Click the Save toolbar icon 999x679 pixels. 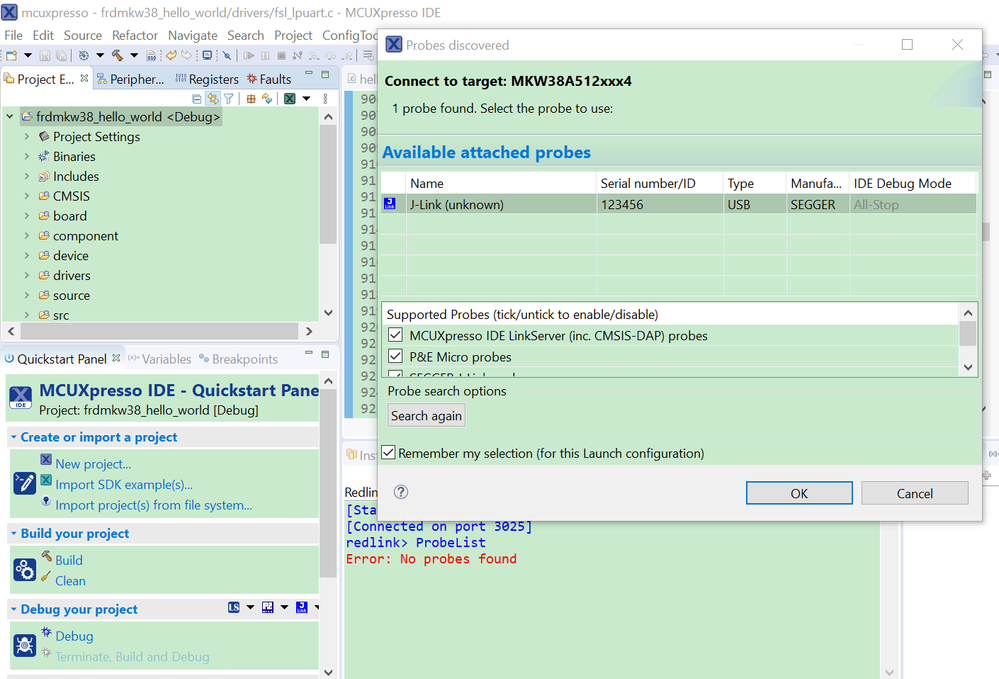click(45, 55)
